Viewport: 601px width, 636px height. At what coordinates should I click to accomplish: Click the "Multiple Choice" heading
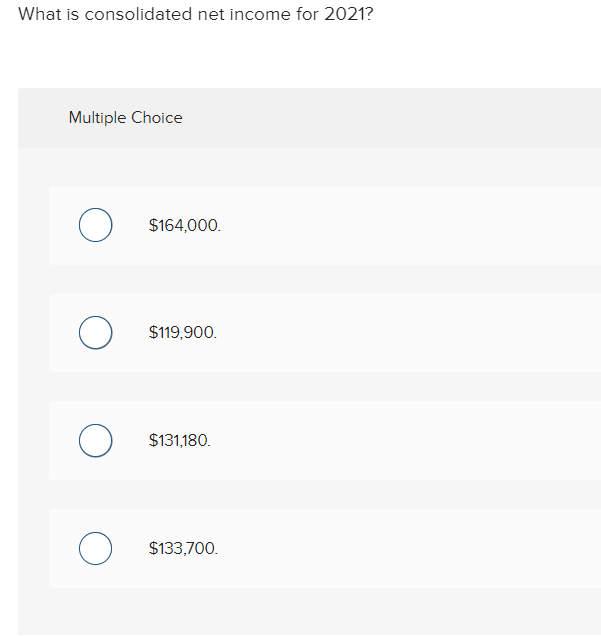tap(125, 118)
